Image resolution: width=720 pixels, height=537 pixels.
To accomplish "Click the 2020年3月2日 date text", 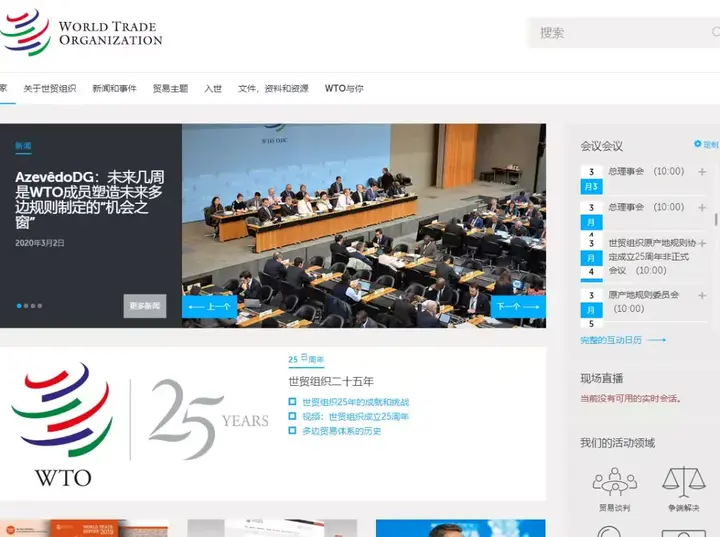I will [40, 243].
